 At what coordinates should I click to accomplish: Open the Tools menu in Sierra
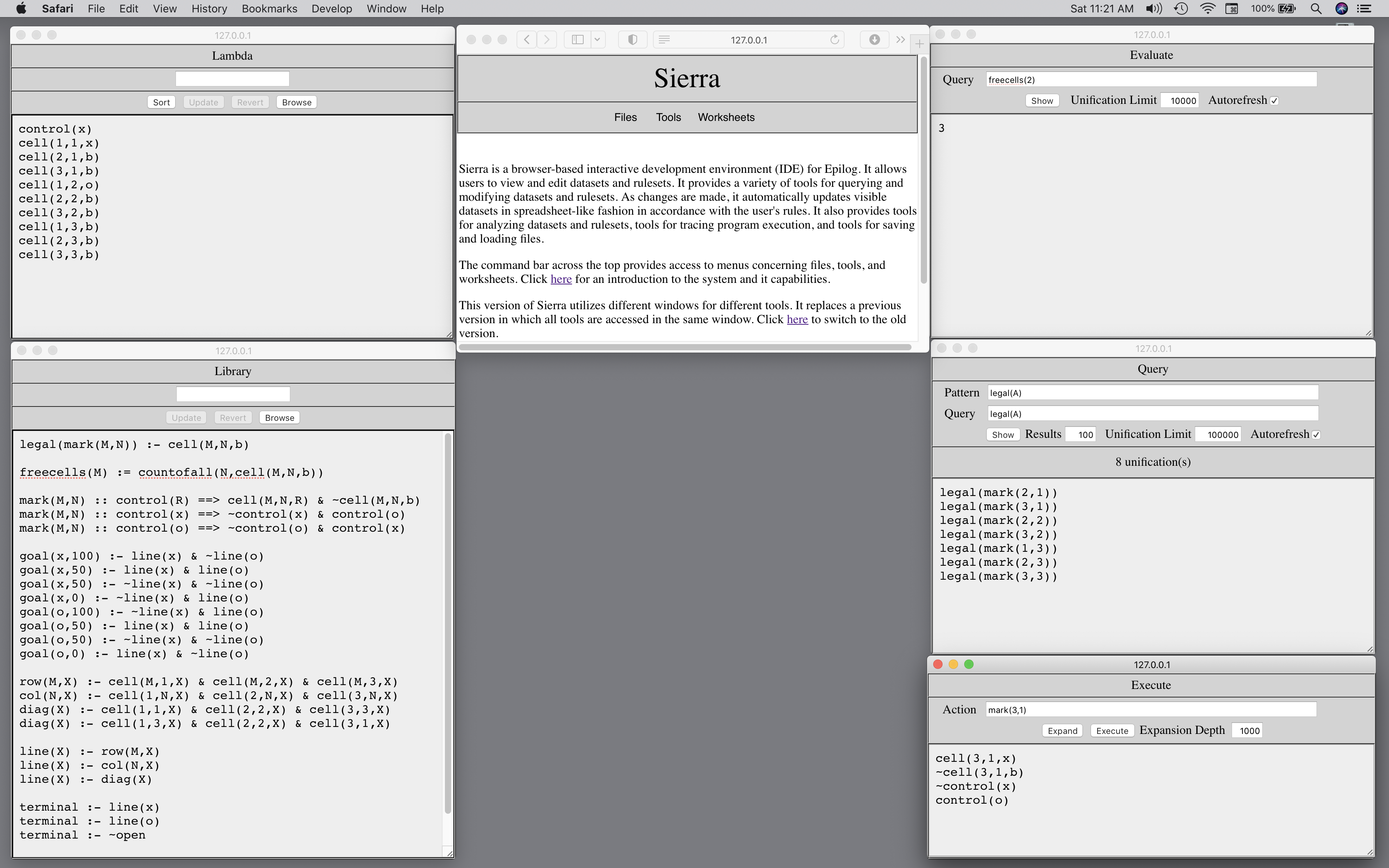click(x=668, y=118)
